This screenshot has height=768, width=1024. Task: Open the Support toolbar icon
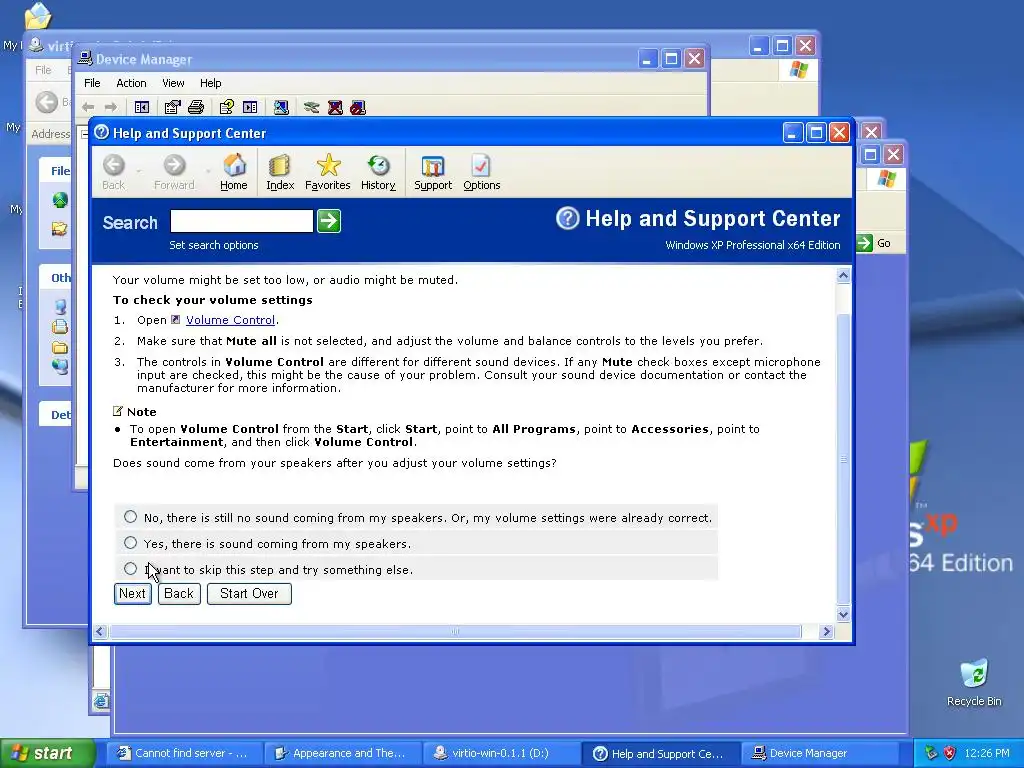click(433, 172)
